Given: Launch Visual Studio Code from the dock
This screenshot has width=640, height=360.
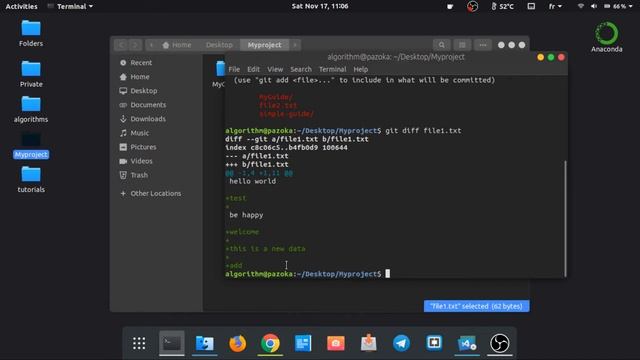Looking at the screenshot, I should [467, 343].
